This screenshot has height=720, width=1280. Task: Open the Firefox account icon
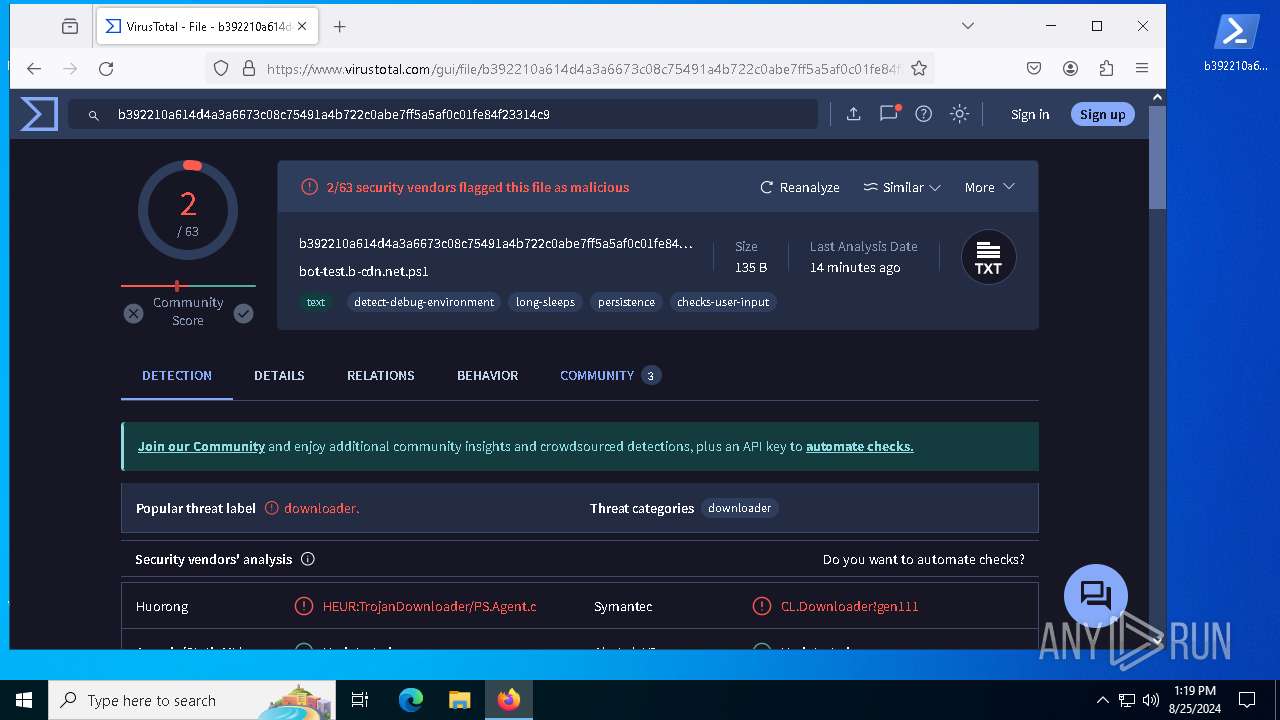(x=1070, y=68)
